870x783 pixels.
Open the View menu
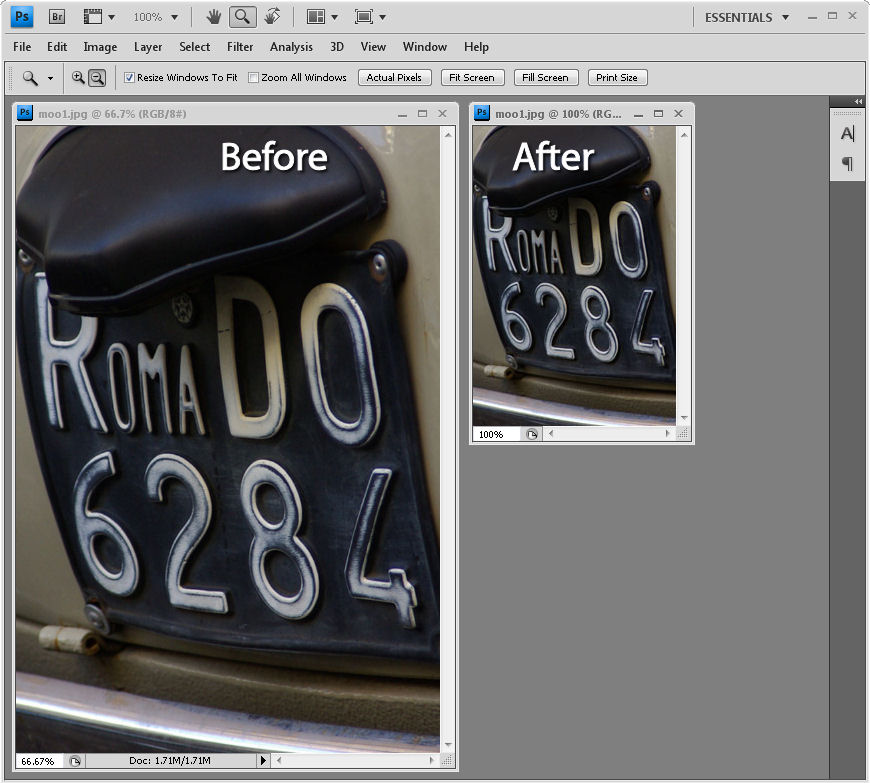(373, 47)
